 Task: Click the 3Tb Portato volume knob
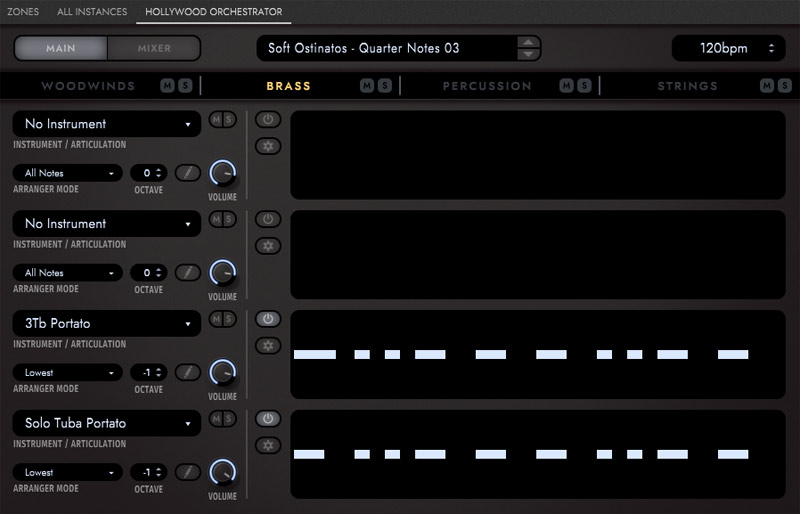point(223,373)
